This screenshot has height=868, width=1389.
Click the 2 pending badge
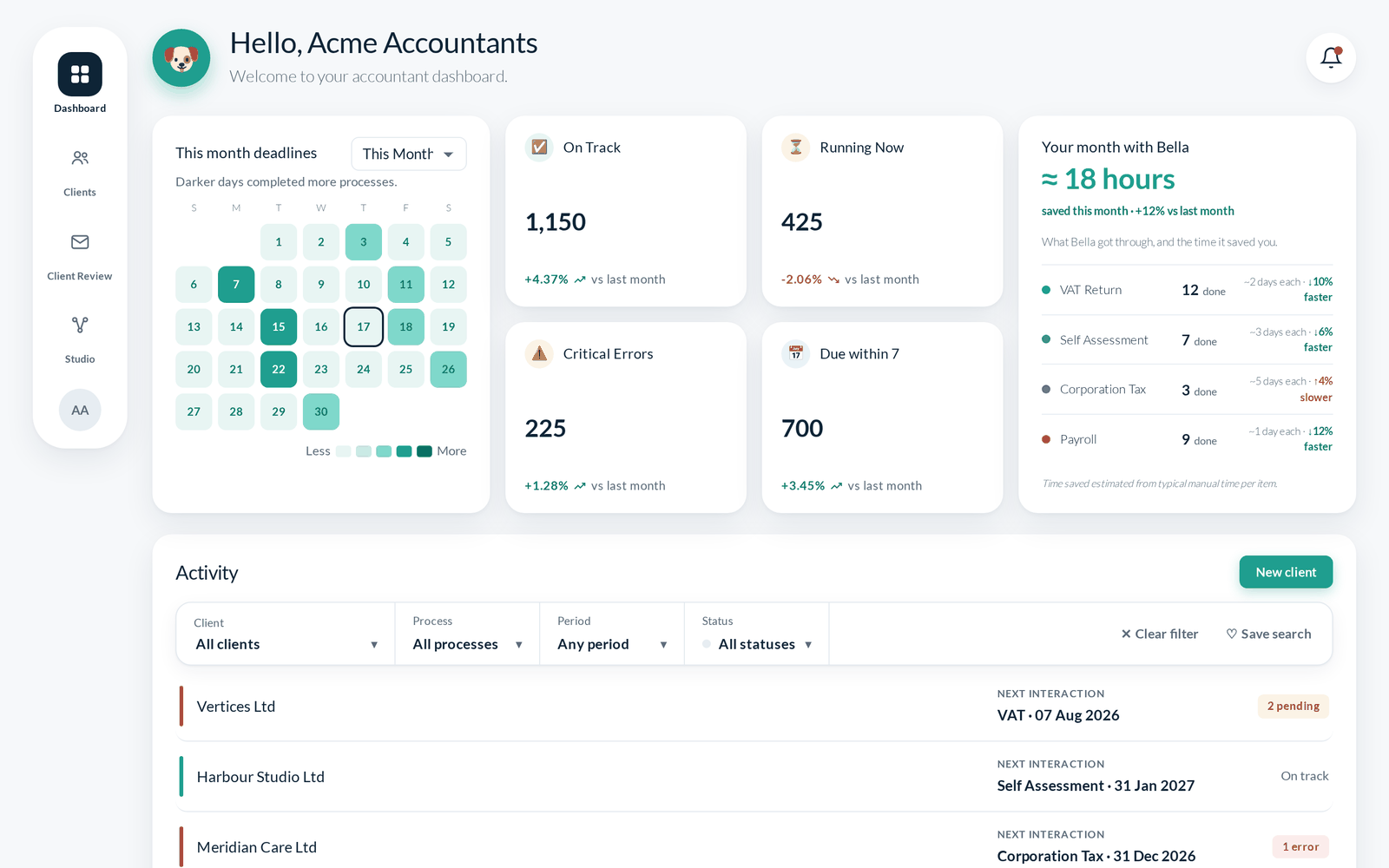1294,706
